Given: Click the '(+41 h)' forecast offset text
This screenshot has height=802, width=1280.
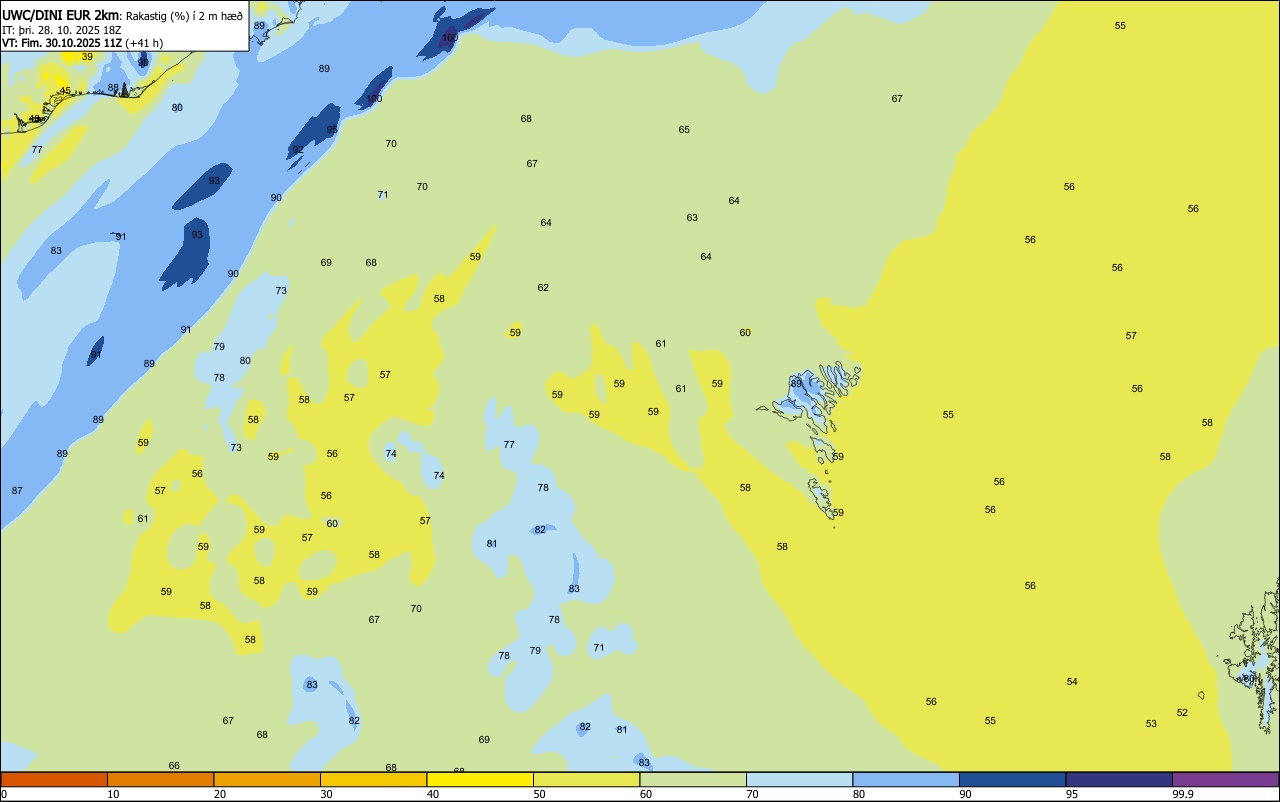Looking at the screenshot, I should [144, 43].
